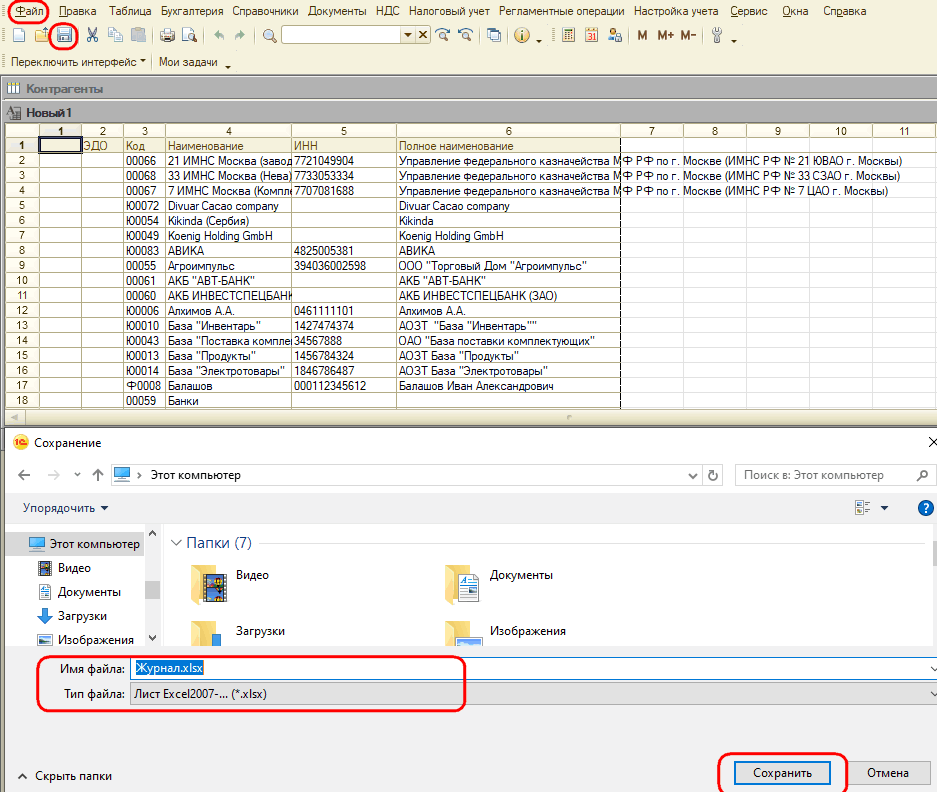Select Загрузки in the navigation tree
The width and height of the screenshot is (937, 792).
[82, 616]
